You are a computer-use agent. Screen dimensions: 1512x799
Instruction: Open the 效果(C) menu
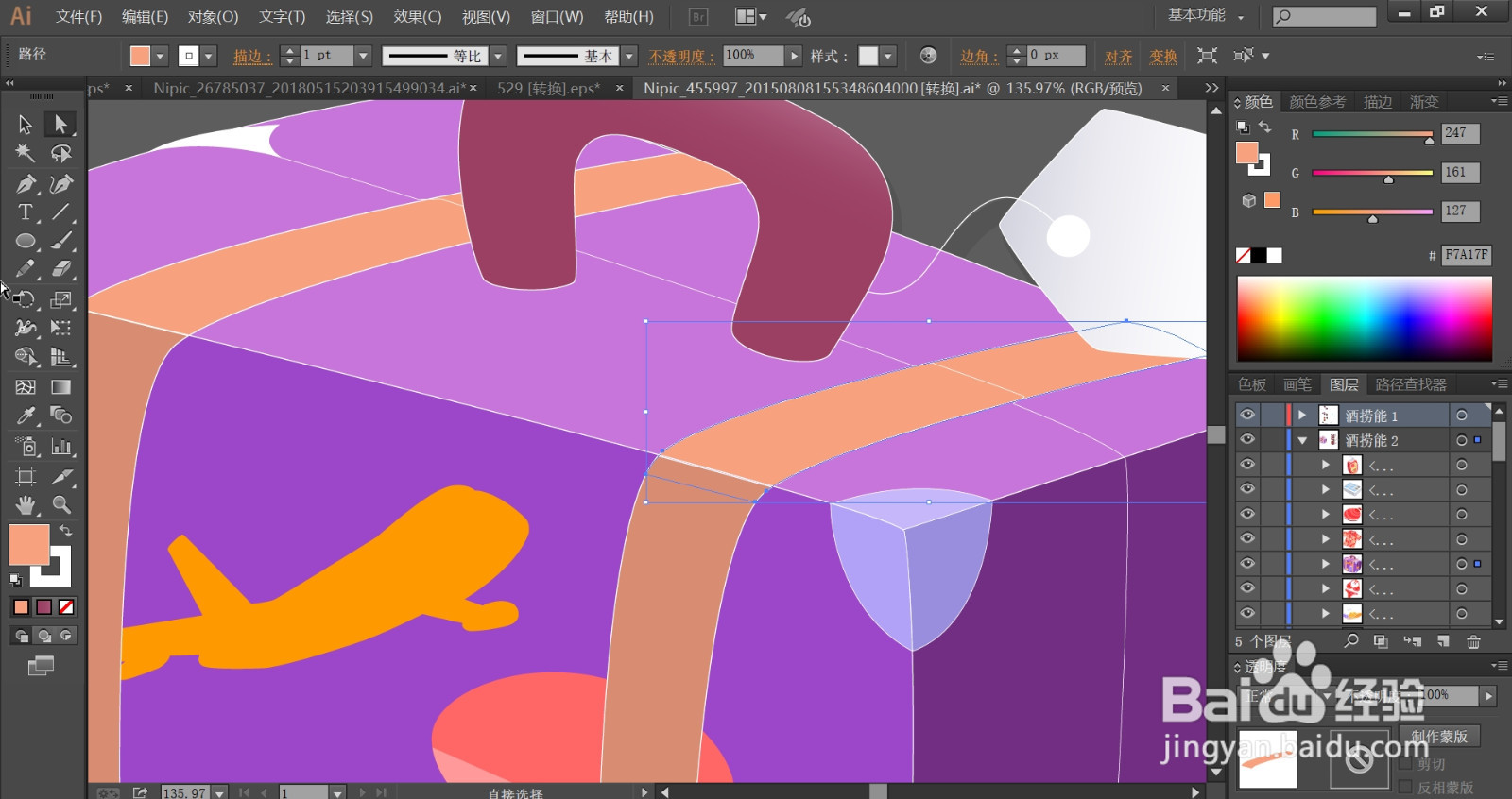coord(418,17)
